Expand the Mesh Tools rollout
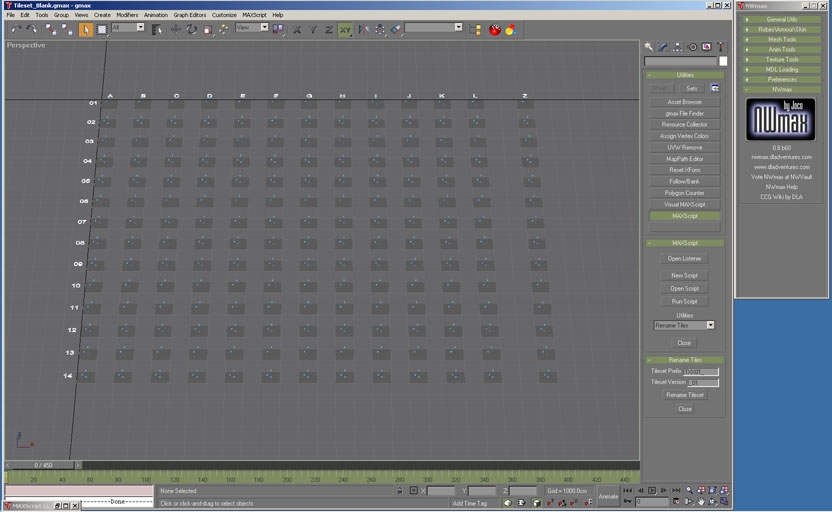 pos(782,39)
